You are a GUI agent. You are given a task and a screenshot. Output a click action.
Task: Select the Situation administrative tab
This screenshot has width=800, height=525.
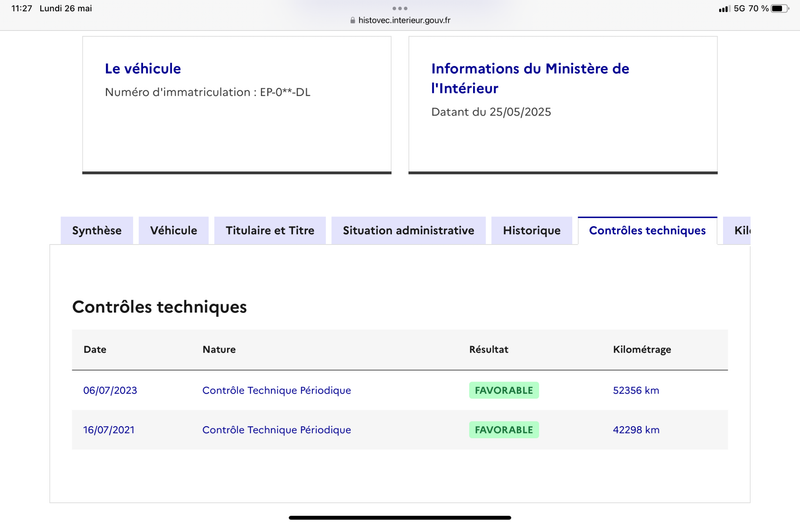408,231
